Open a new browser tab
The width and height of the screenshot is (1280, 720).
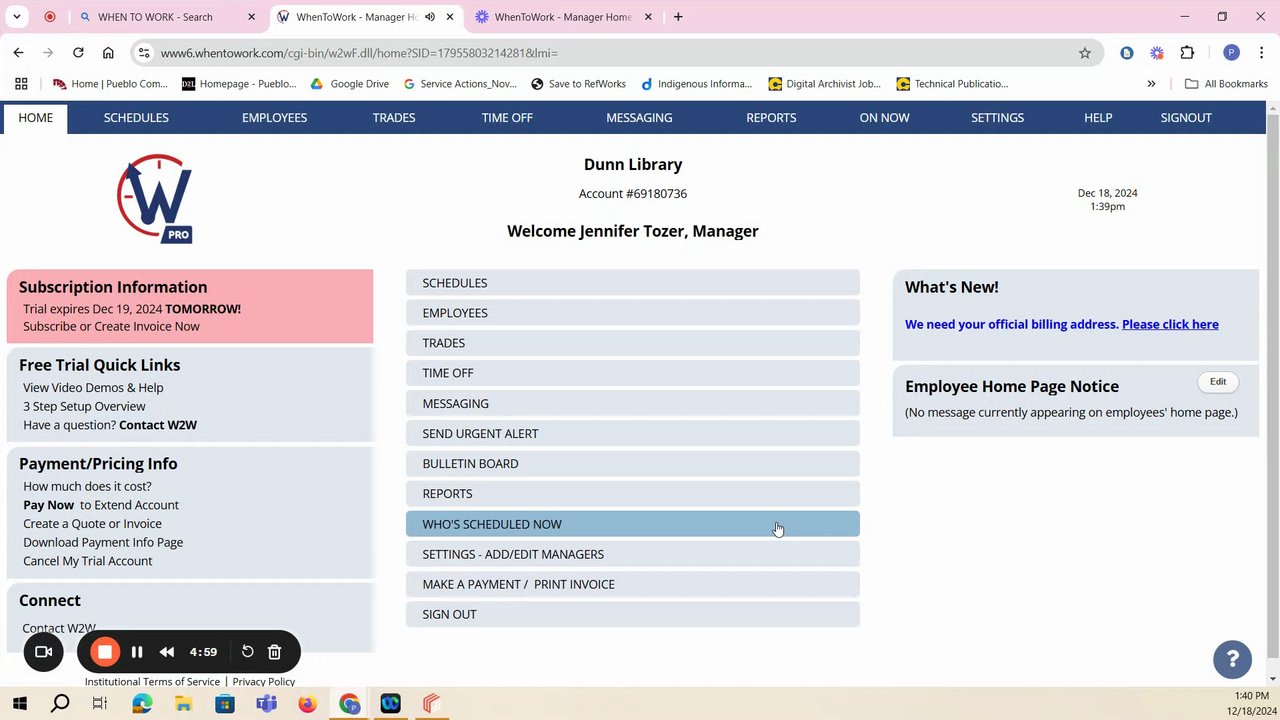678,17
